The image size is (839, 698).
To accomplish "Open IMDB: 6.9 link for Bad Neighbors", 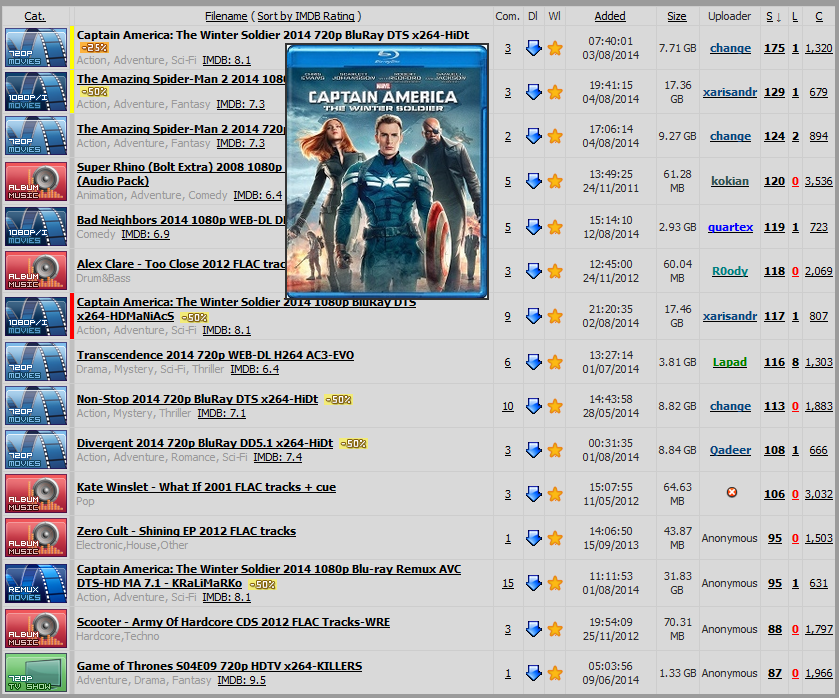I will pyautogui.click(x=146, y=234).
